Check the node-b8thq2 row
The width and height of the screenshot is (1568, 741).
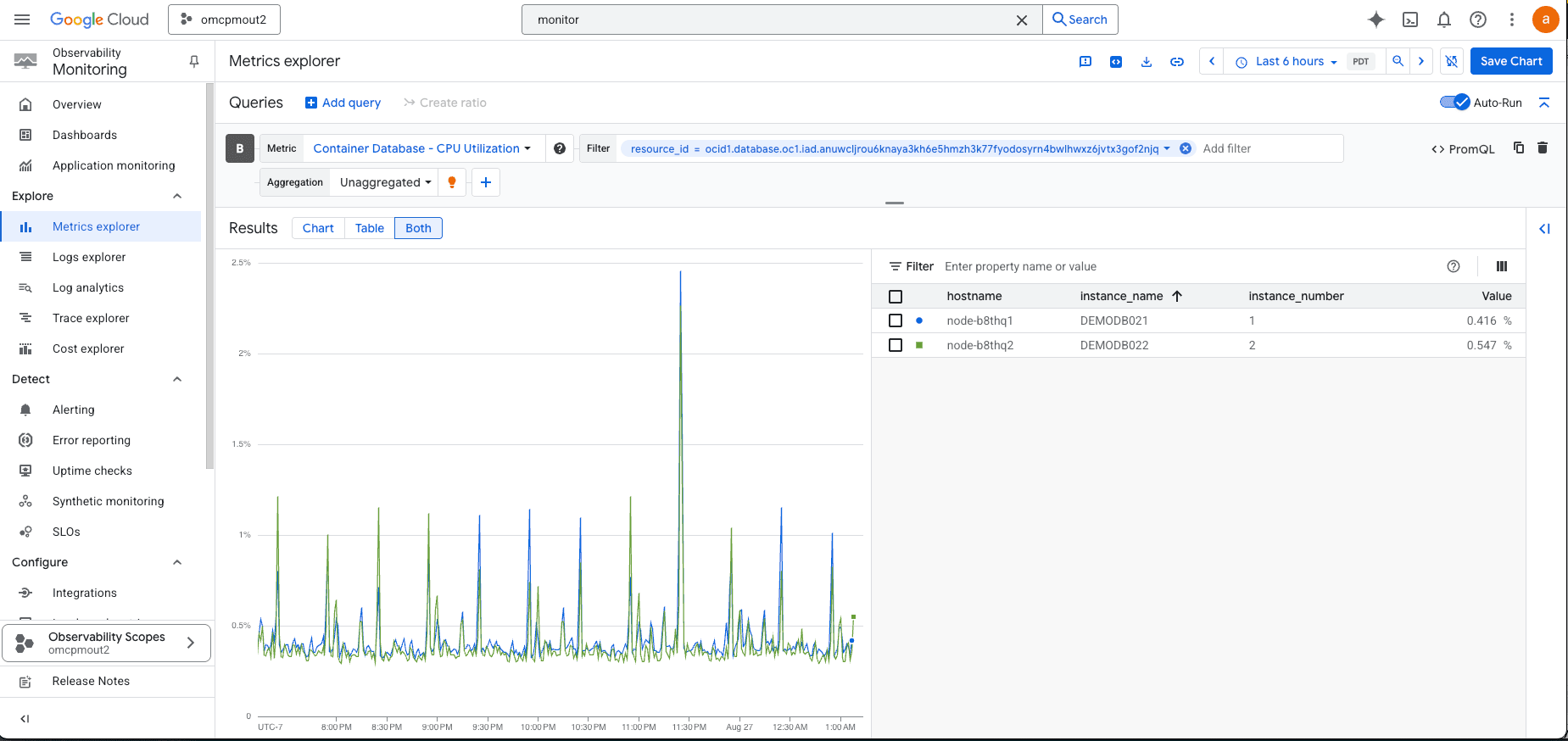pyautogui.click(x=896, y=345)
